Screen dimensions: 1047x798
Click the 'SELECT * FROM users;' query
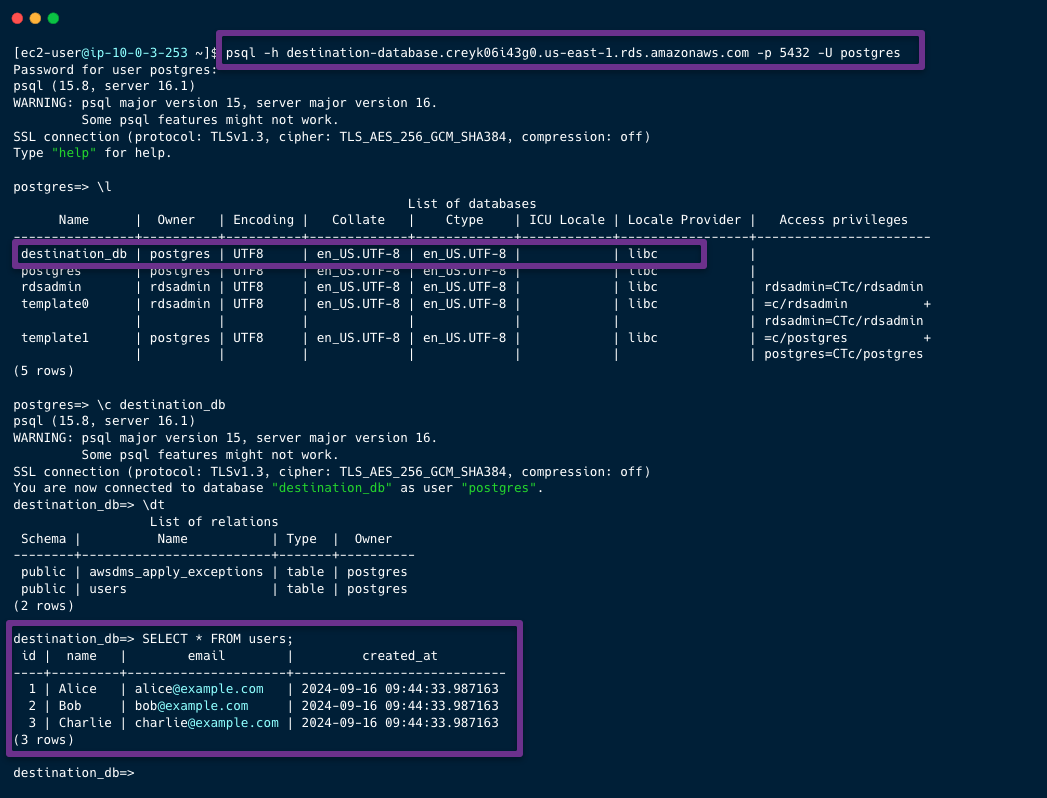pos(218,639)
